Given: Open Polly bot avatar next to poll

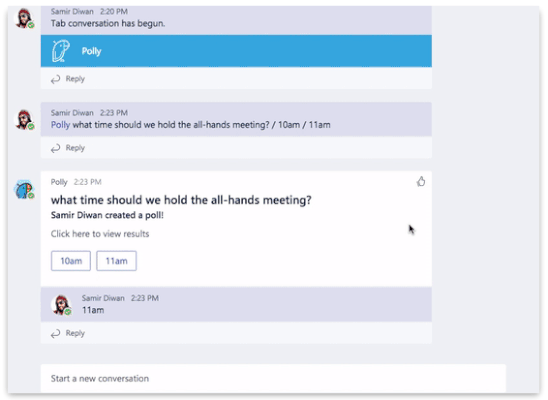Looking at the screenshot, I should point(24,190).
